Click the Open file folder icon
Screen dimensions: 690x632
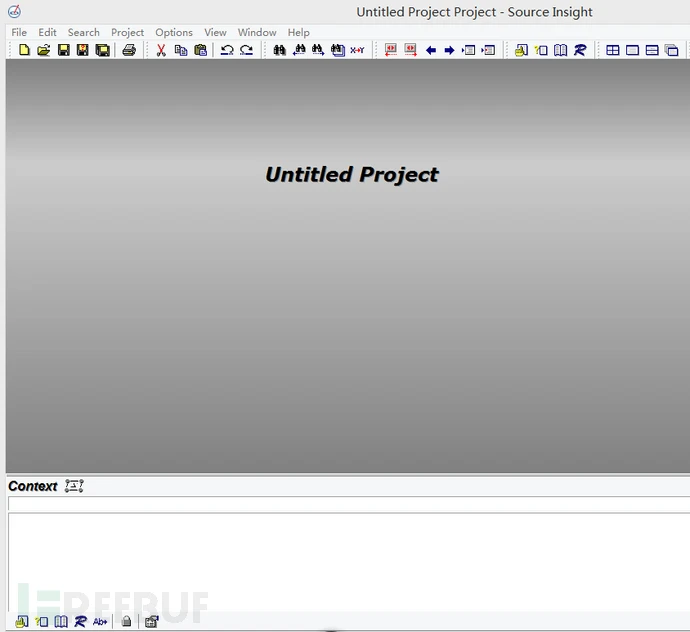pos(44,50)
